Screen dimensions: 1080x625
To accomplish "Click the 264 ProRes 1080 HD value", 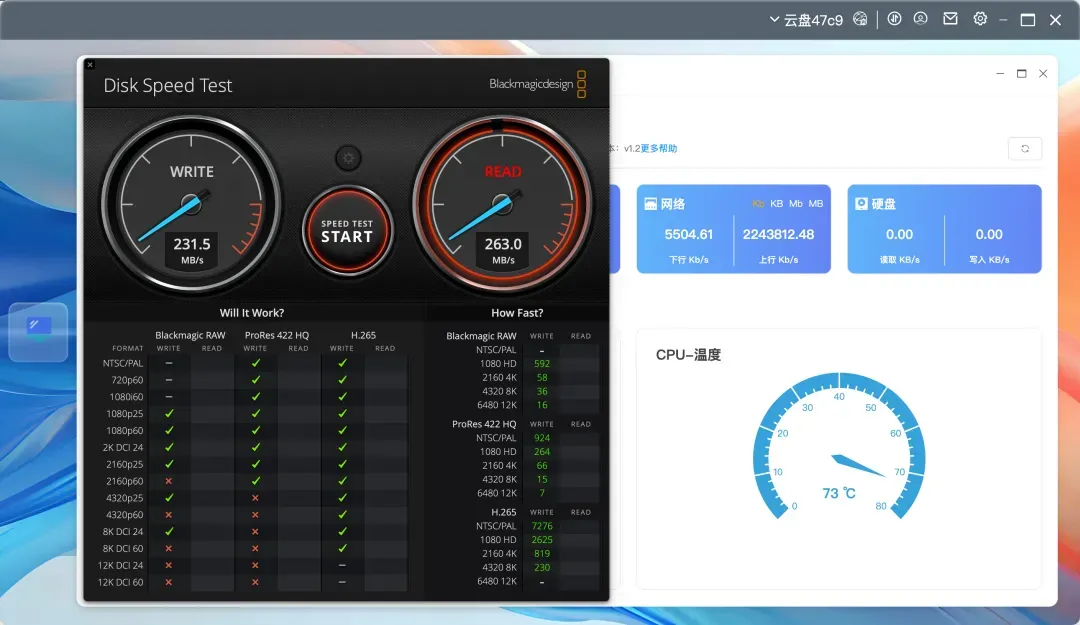I will pos(542,452).
